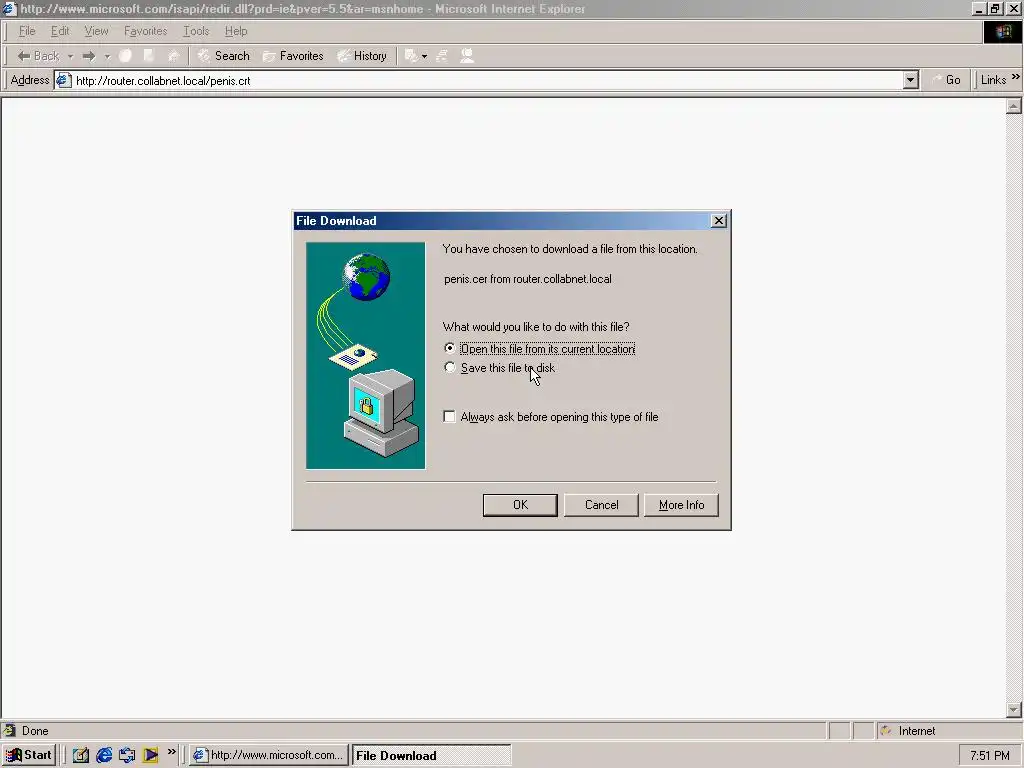Open the Favorites menu
This screenshot has width=1024, height=768.
pyautogui.click(x=146, y=31)
